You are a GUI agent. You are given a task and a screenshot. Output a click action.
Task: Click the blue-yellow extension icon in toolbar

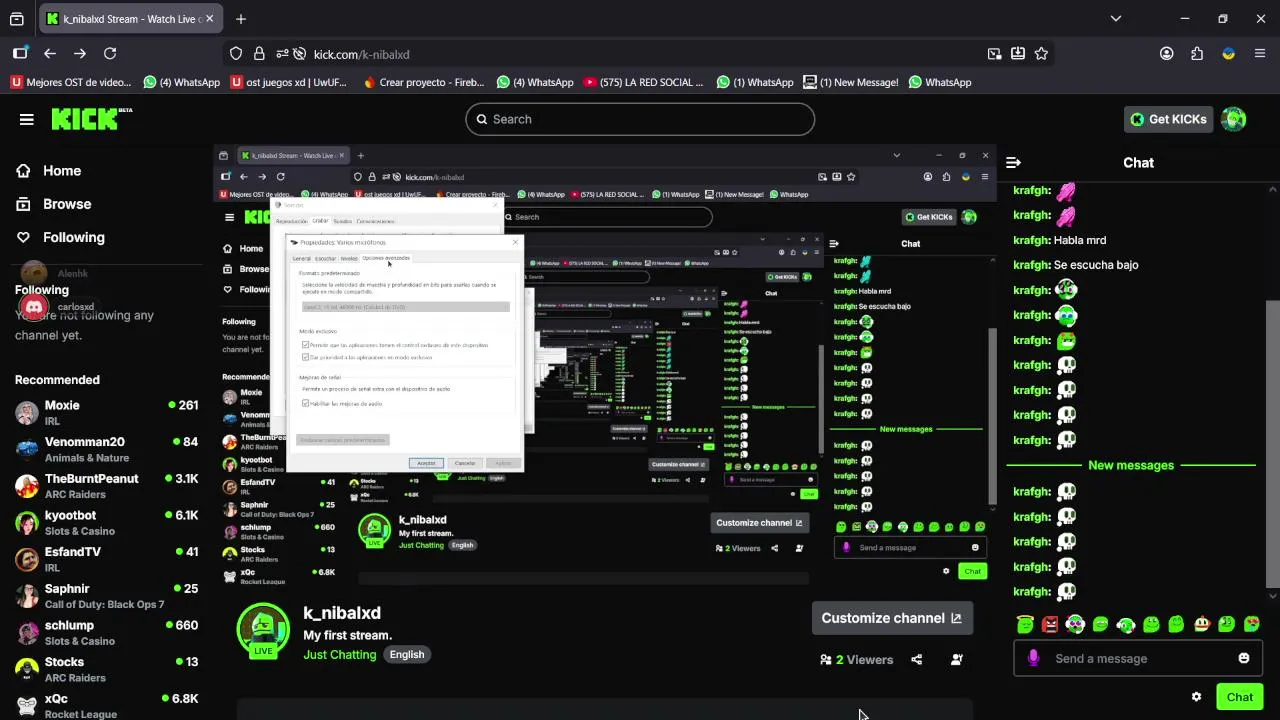[1229, 54]
